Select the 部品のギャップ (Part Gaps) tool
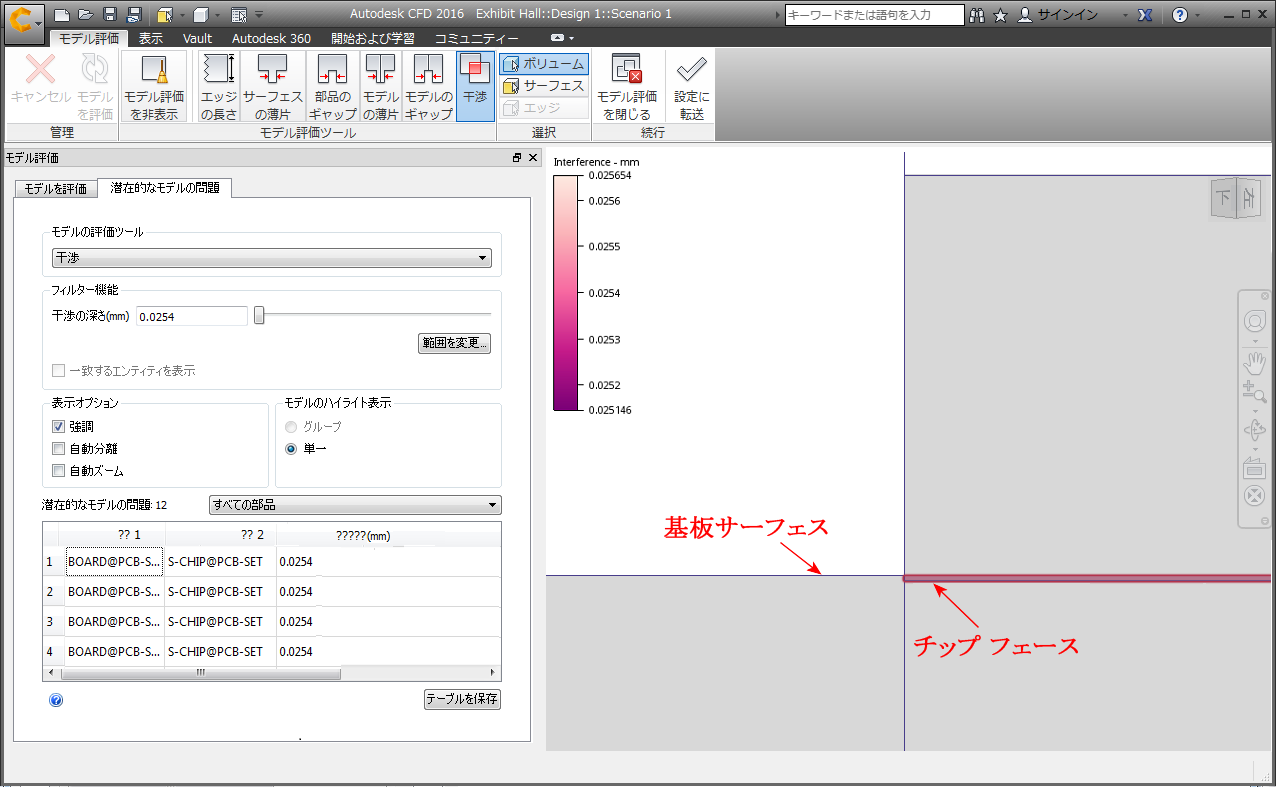The image size is (1276, 787). [x=332, y=86]
